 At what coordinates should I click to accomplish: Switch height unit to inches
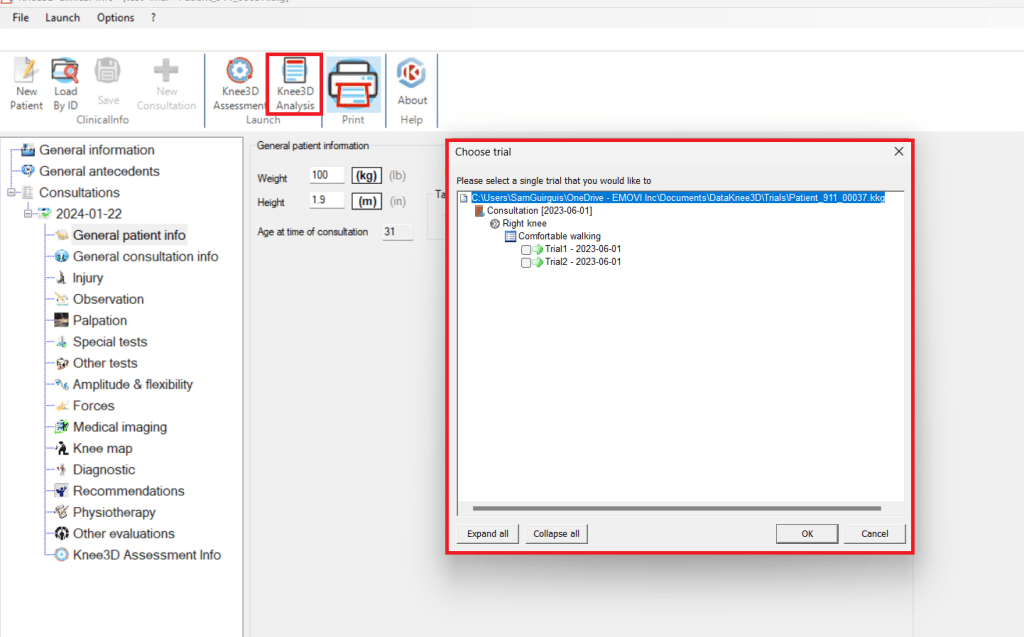pos(397,201)
